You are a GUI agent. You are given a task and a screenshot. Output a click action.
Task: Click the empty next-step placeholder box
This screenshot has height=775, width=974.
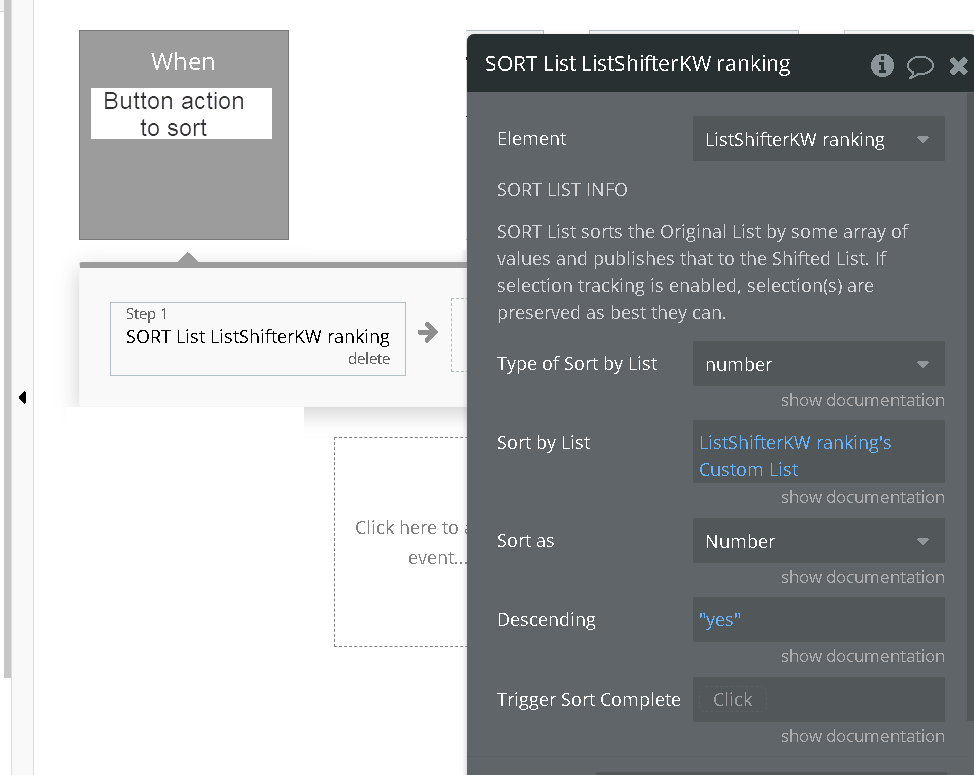459,335
